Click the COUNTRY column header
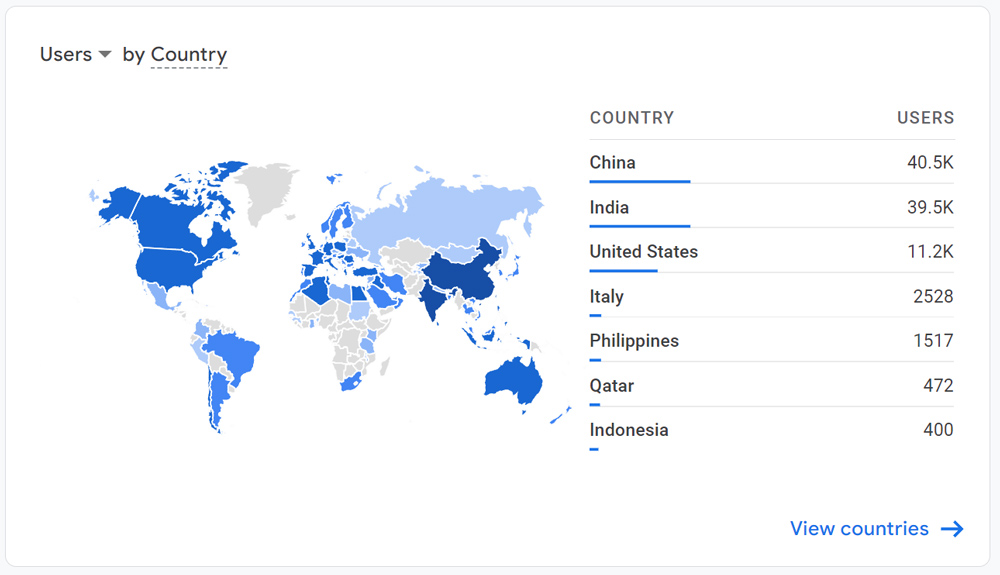Screen dimensions: 1000x575 point(631,118)
